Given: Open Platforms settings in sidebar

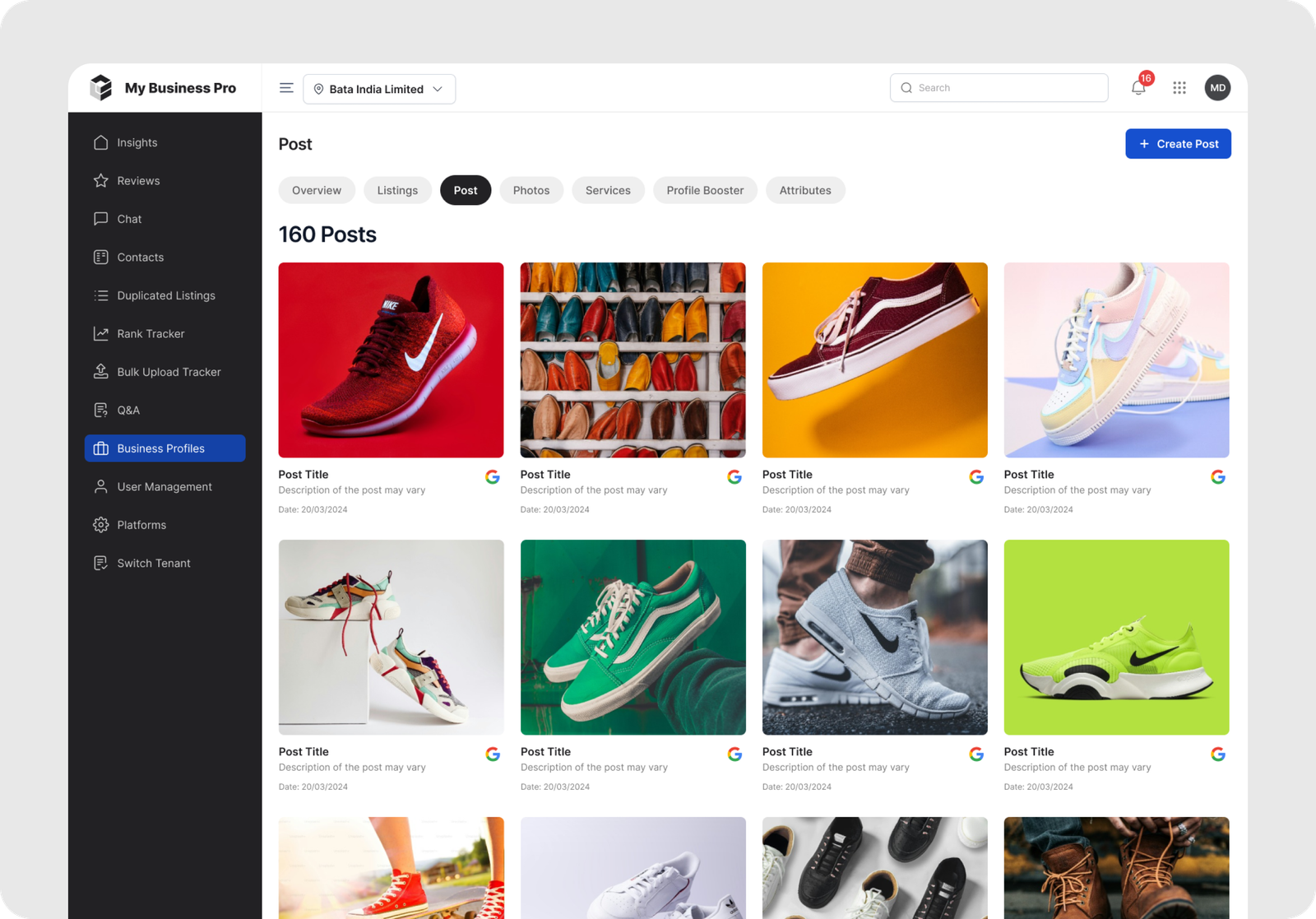Looking at the screenshot, I should click(141, 525).
